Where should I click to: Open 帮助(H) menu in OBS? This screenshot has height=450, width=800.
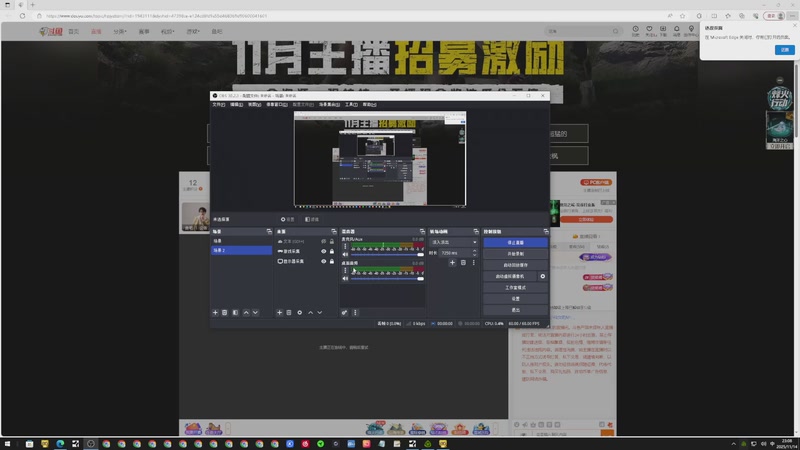click(x=369, y=105)
